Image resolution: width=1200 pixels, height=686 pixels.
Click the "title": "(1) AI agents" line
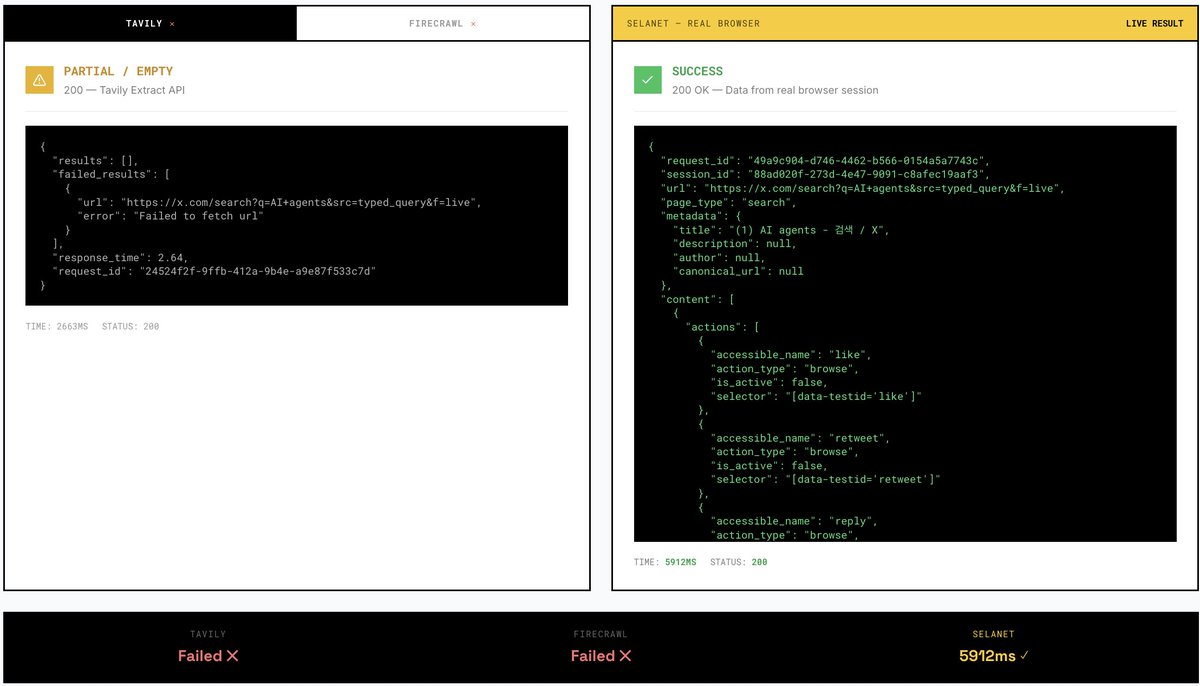click(x=781, y=230)
